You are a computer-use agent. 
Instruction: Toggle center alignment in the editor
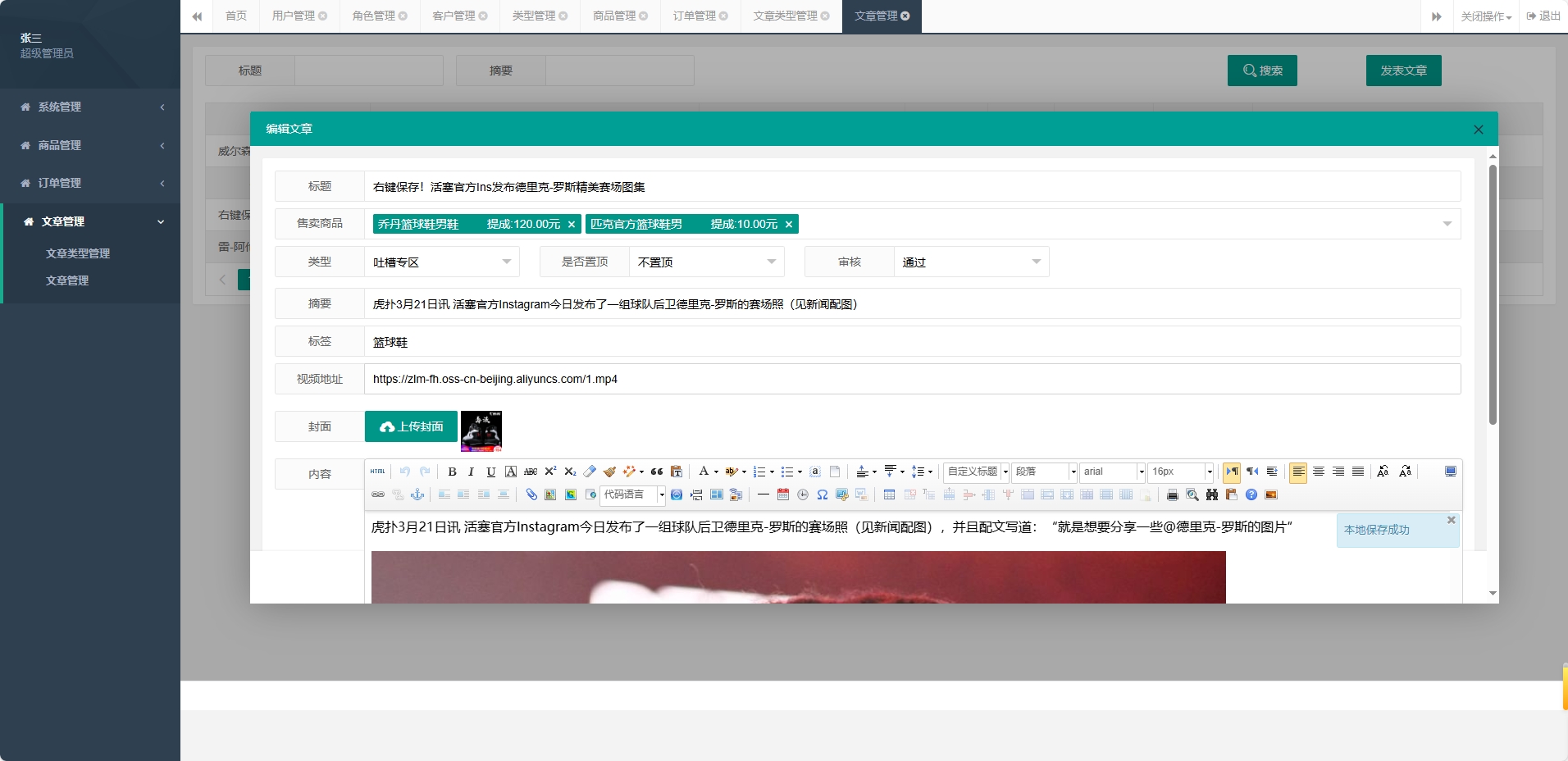[x=1319, y=472]
